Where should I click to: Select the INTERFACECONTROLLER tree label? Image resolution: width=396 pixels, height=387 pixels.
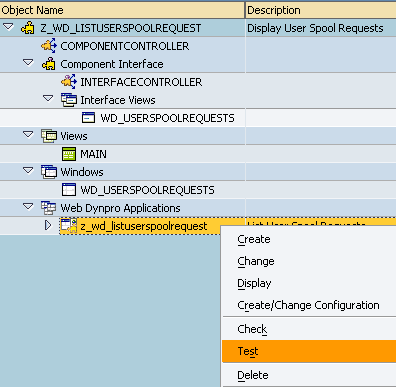141,82
